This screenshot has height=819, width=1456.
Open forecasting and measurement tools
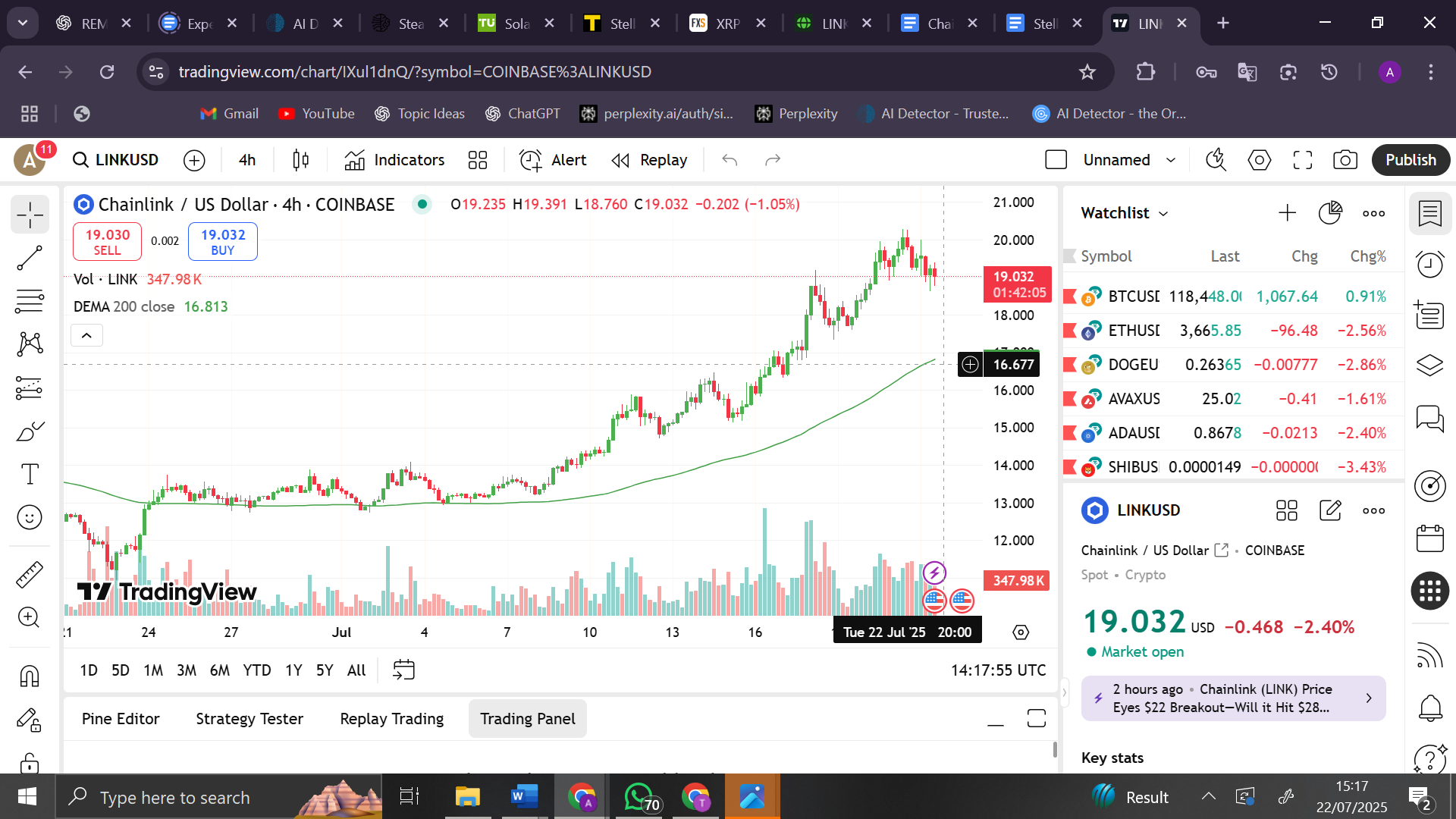coord(30,388)
